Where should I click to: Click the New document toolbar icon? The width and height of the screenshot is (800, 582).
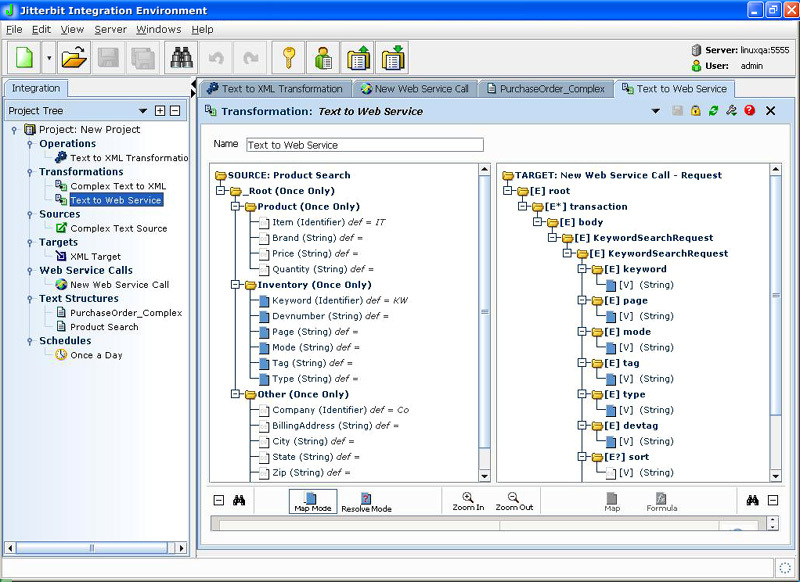(24, 58)
